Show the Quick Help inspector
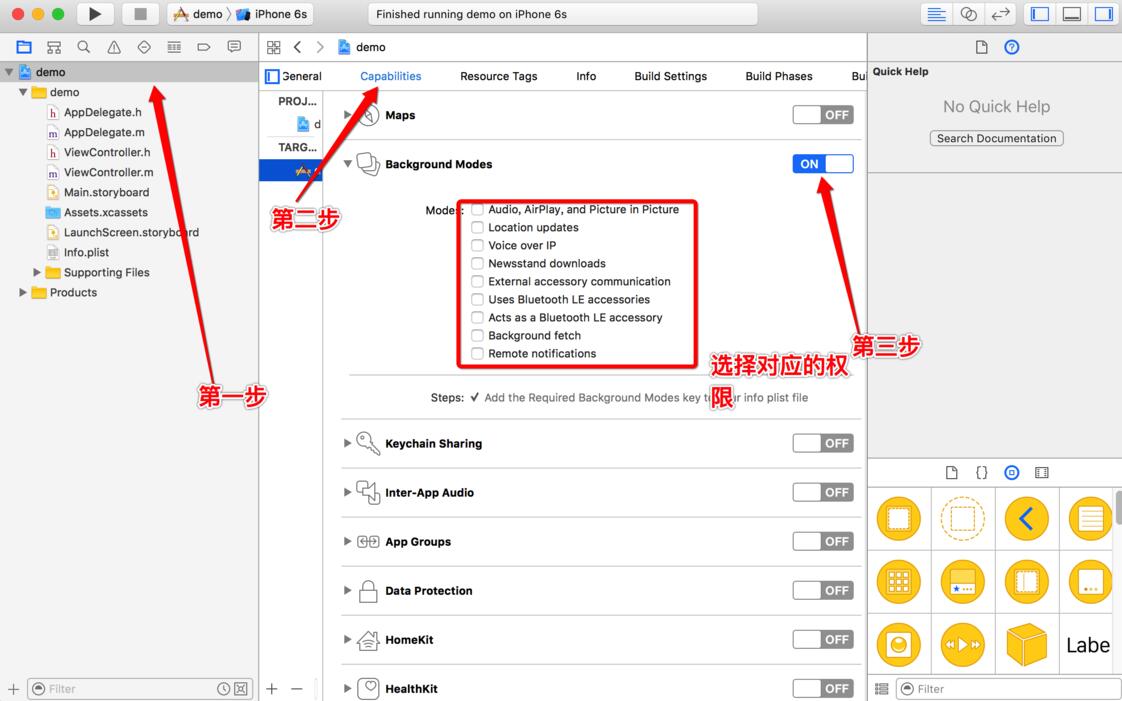Screen dimensions: 1122x701 (x=1012, y=47)
